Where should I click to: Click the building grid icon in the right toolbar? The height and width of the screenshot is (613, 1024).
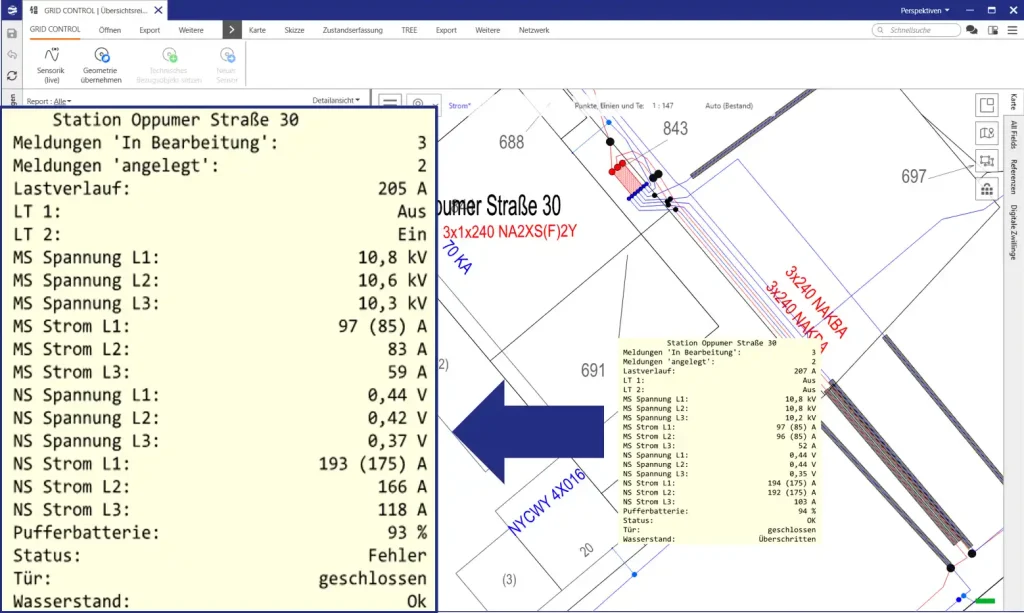tap(985, 188)
